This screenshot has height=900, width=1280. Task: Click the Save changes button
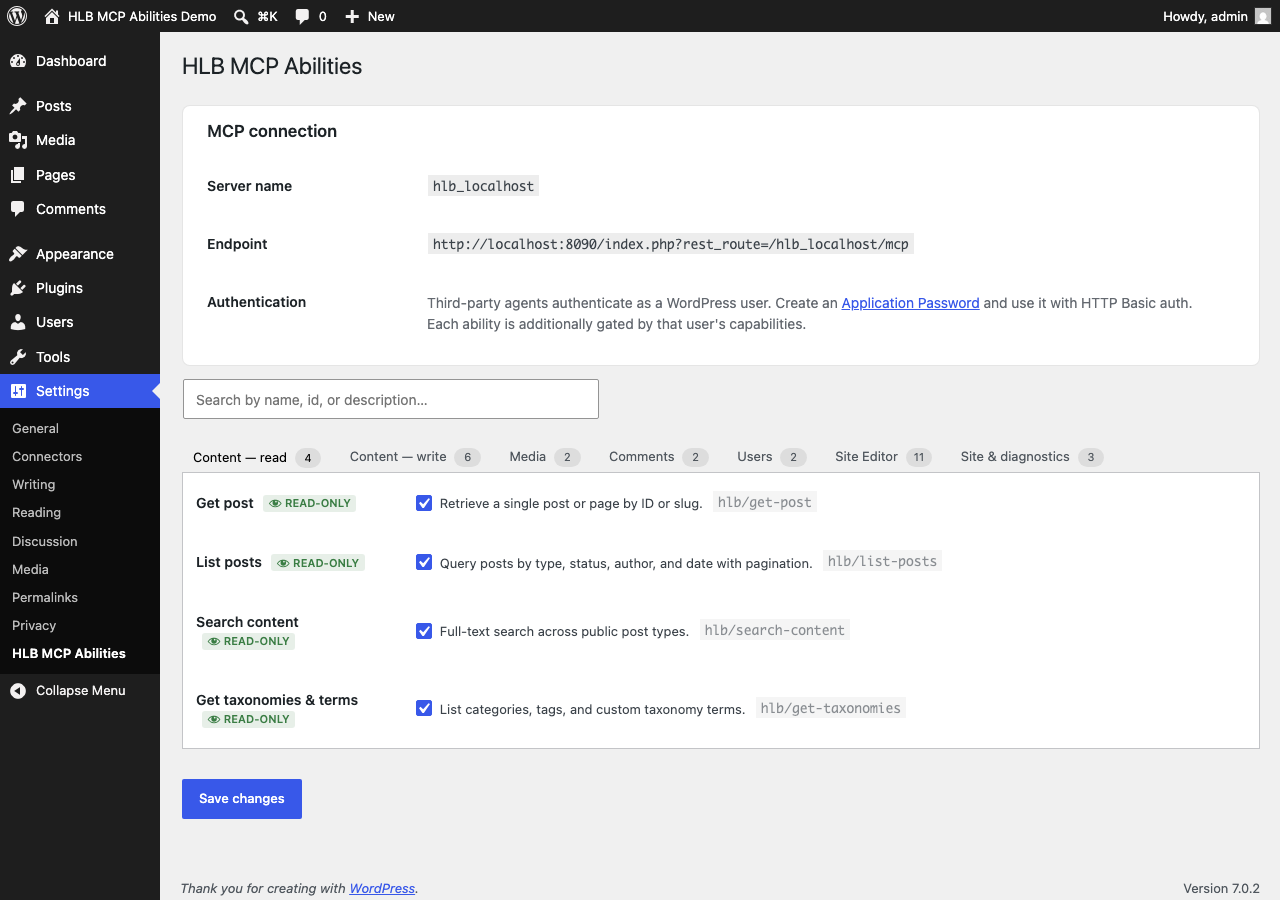[x=242, y=799]
